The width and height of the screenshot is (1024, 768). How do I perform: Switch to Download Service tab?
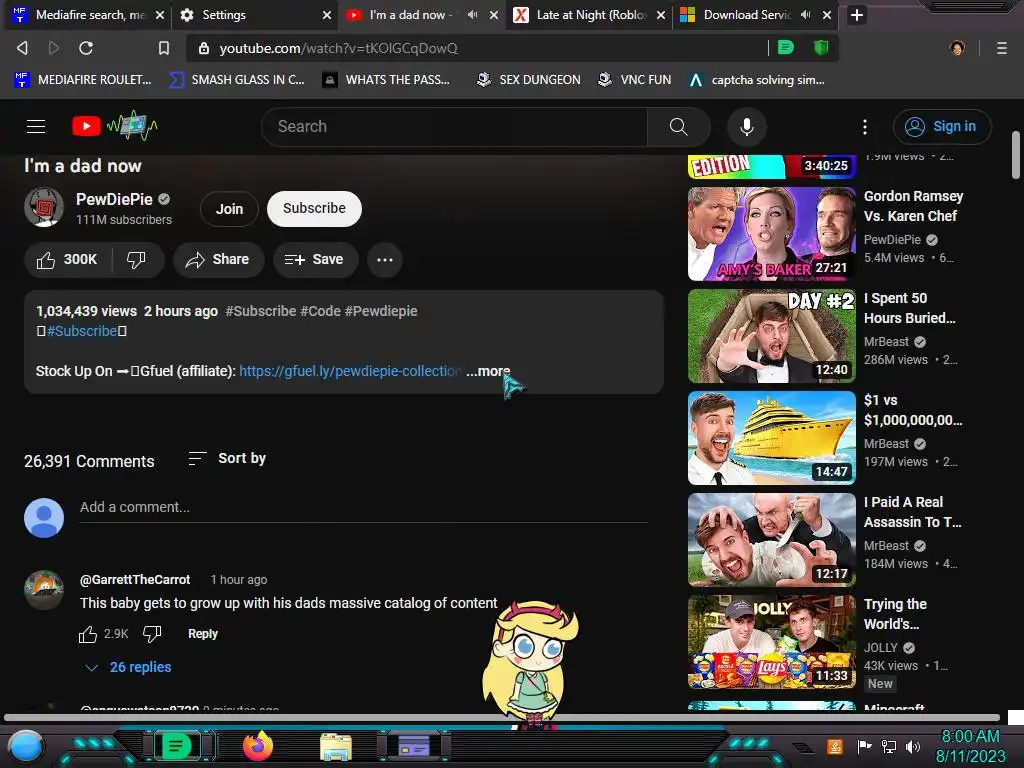pos(756,14)
